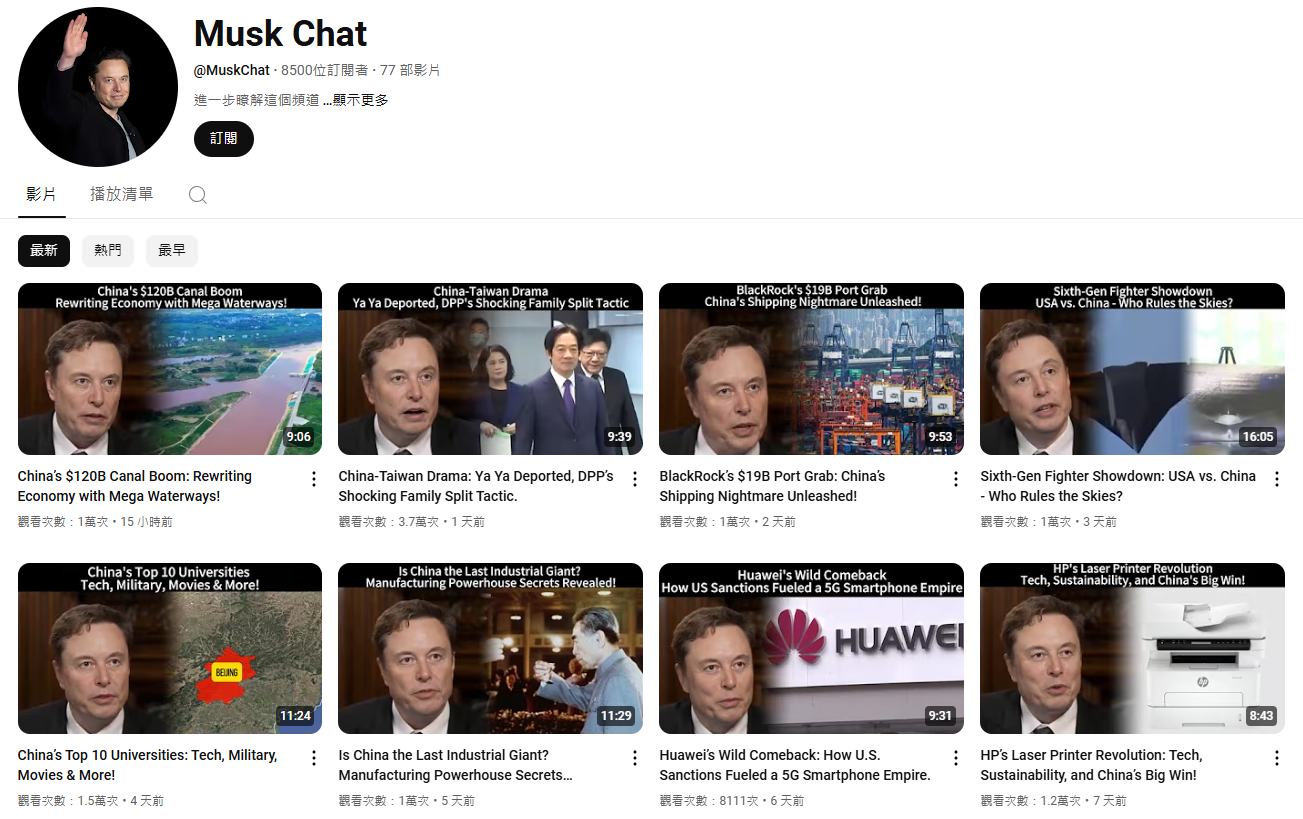Viewport: 1303px width, 819px height.
Task: Select the 最新 filter chip
Action: [x=43, y=250]
